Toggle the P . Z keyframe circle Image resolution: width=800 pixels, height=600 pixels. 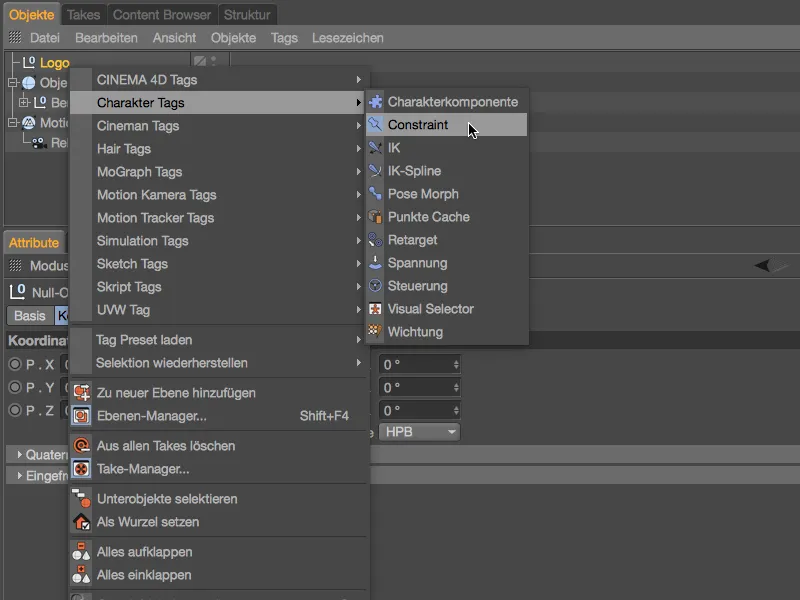pyautogui.click(x=15, y=410)
